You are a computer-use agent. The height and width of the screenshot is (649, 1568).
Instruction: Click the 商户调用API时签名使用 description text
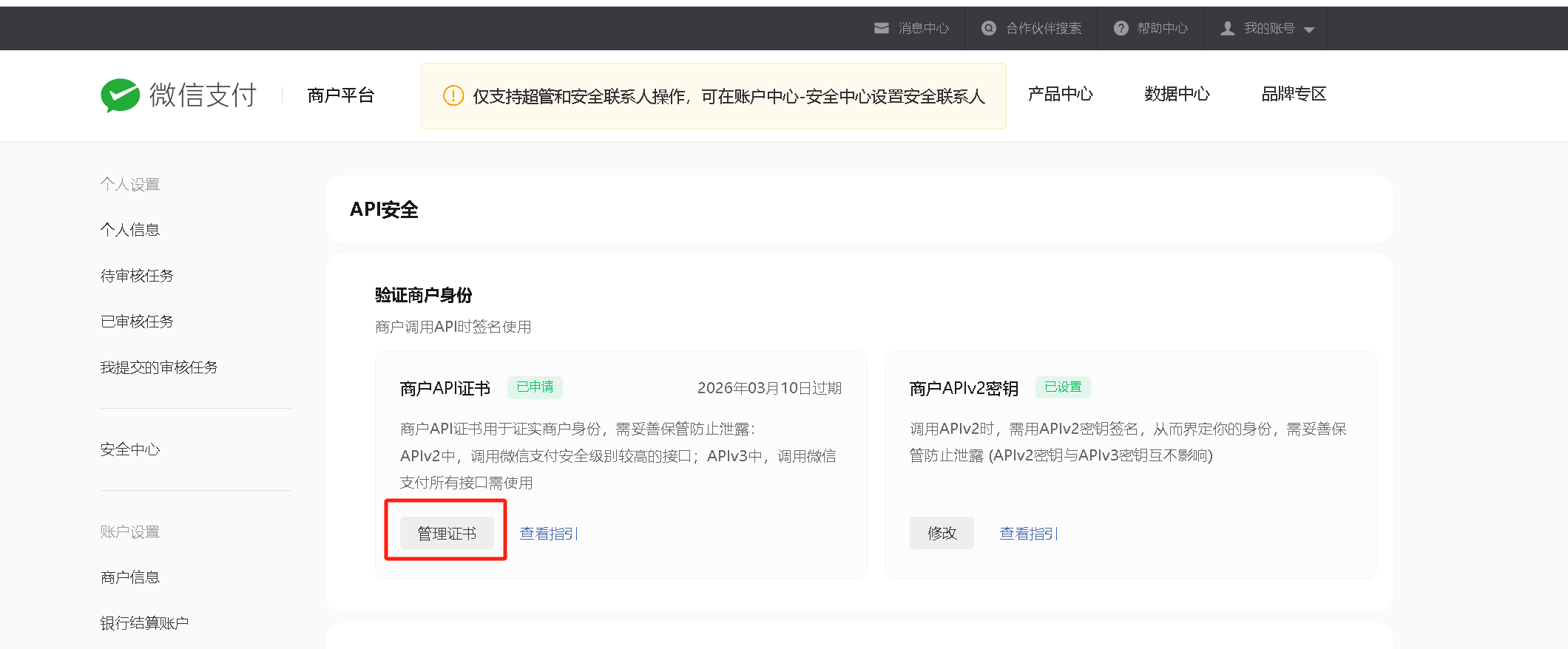click(x=453, y=327)
